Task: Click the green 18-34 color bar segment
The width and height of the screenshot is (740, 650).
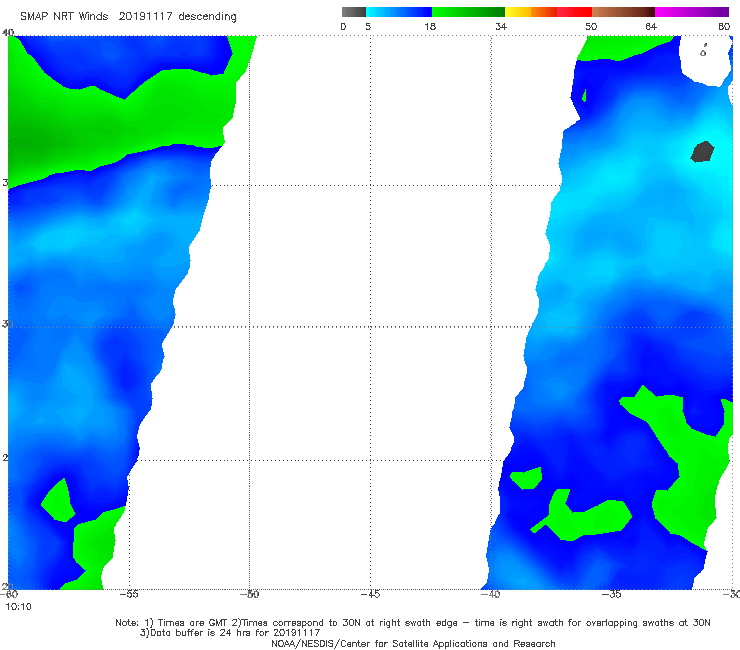Action: 468,12
